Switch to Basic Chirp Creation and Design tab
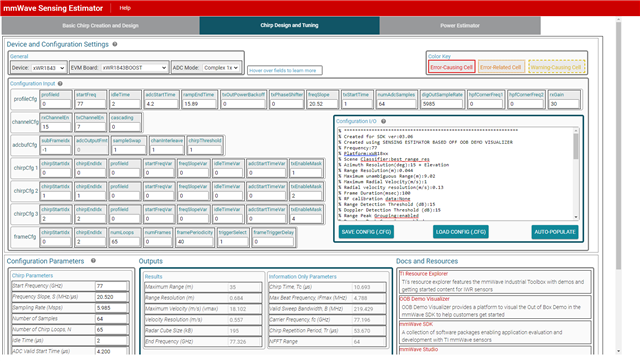This screenshot has width=640, height=361. click(100, 25)
